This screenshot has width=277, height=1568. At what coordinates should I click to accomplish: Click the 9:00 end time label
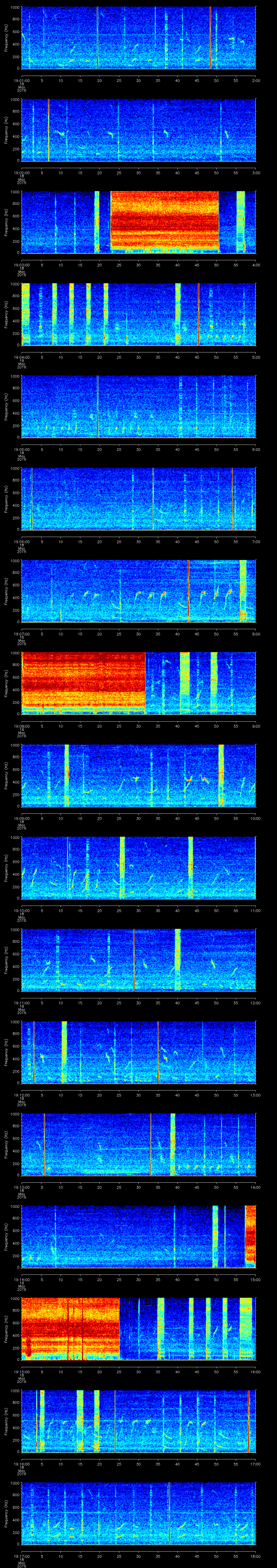point(256,726)
